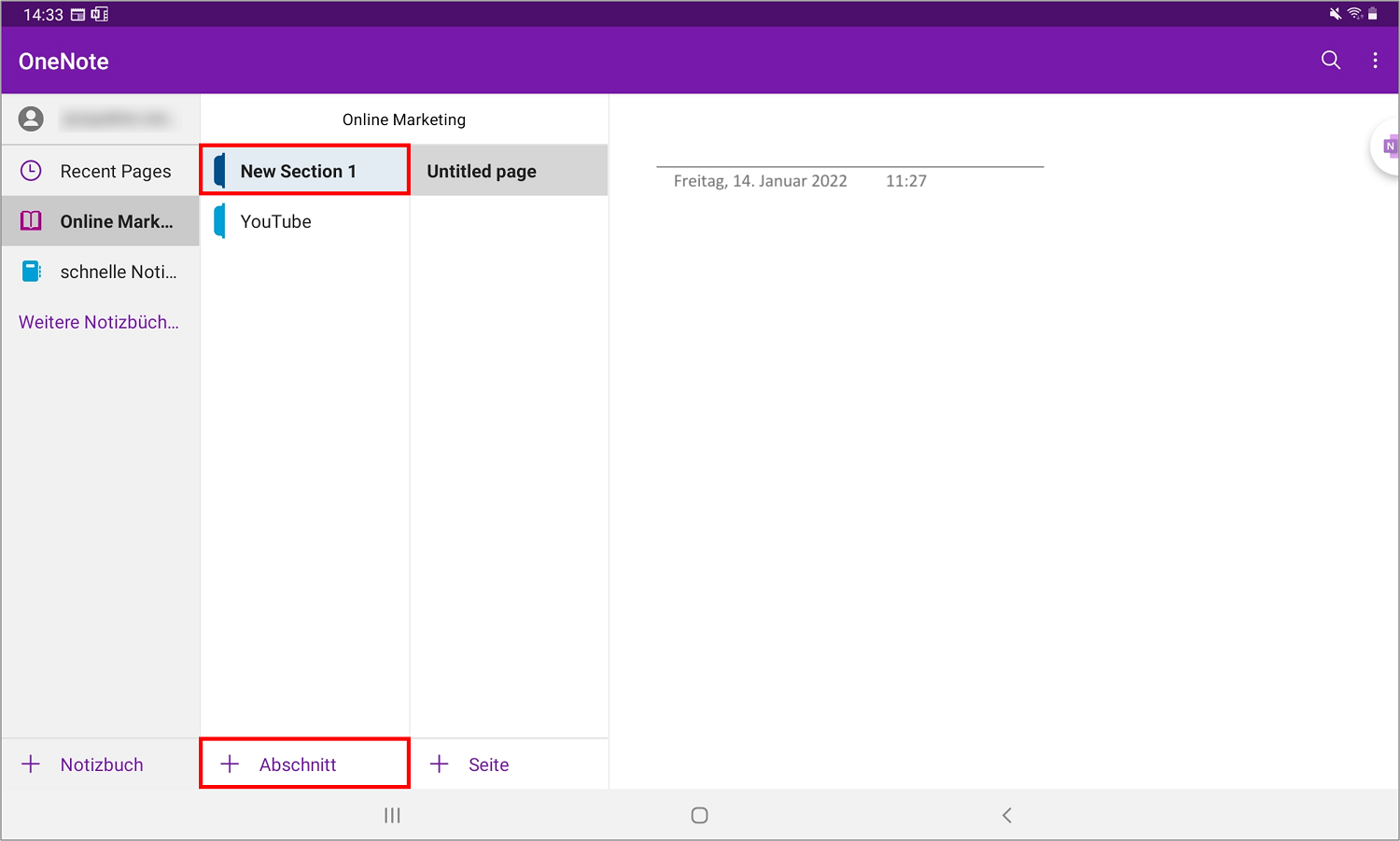Tap the Android home navigation button
Viewport: 1400px width, 841px height.
700,816
